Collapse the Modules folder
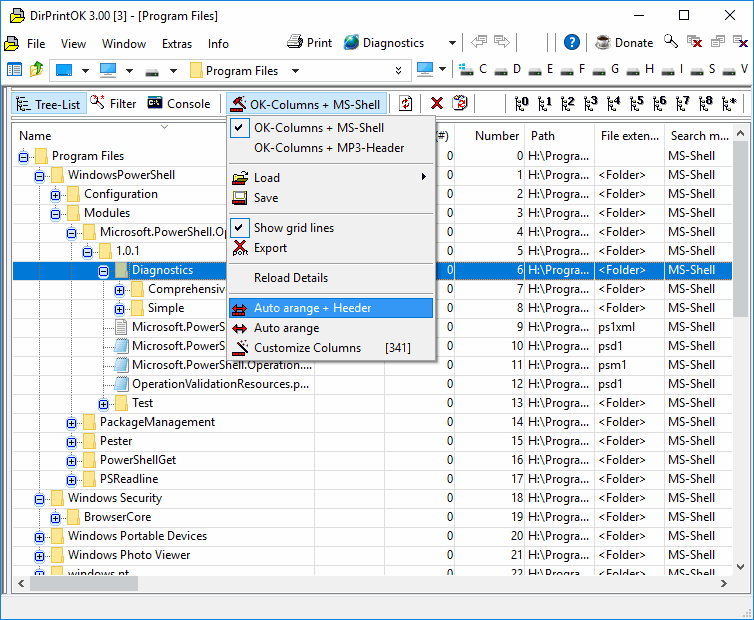754x620 pixels. 55,215
